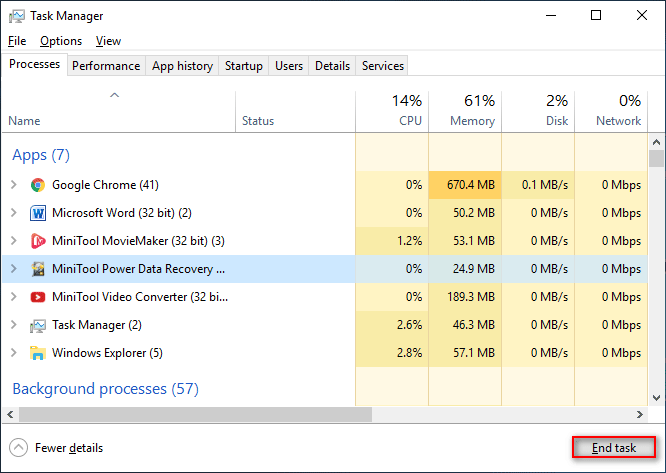Click the 53.1 MB memory cell
666x473 pixels.
point(465,241)
